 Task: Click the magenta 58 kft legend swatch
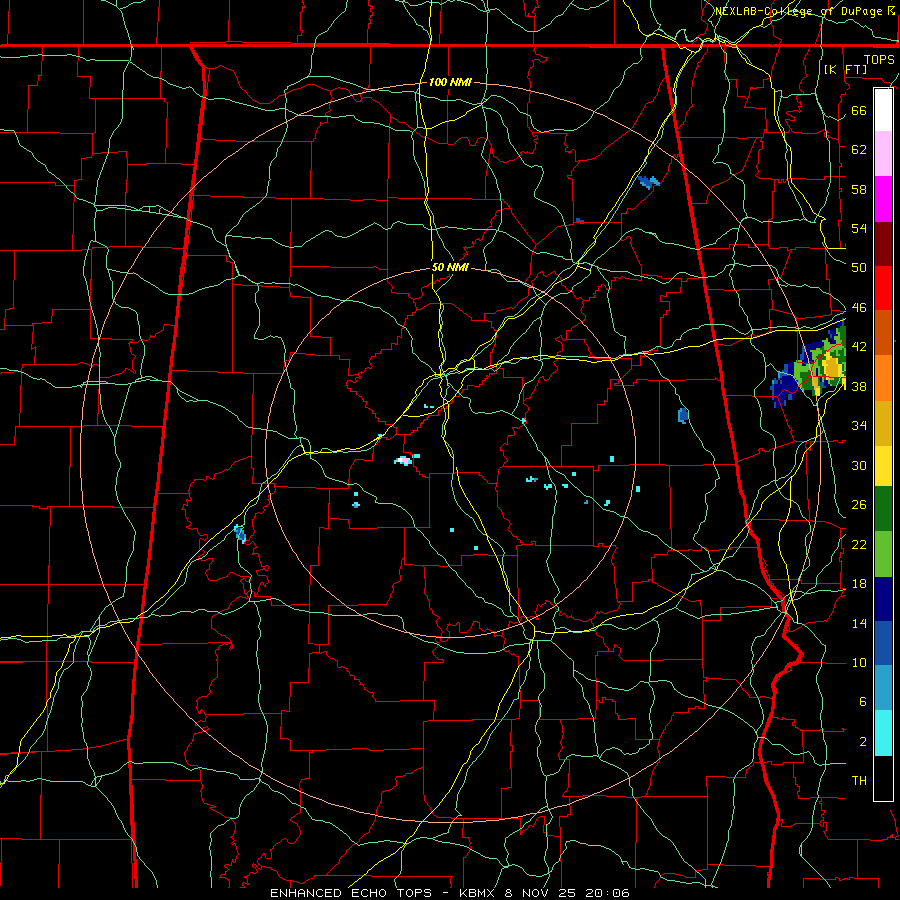tap(883, 199)
